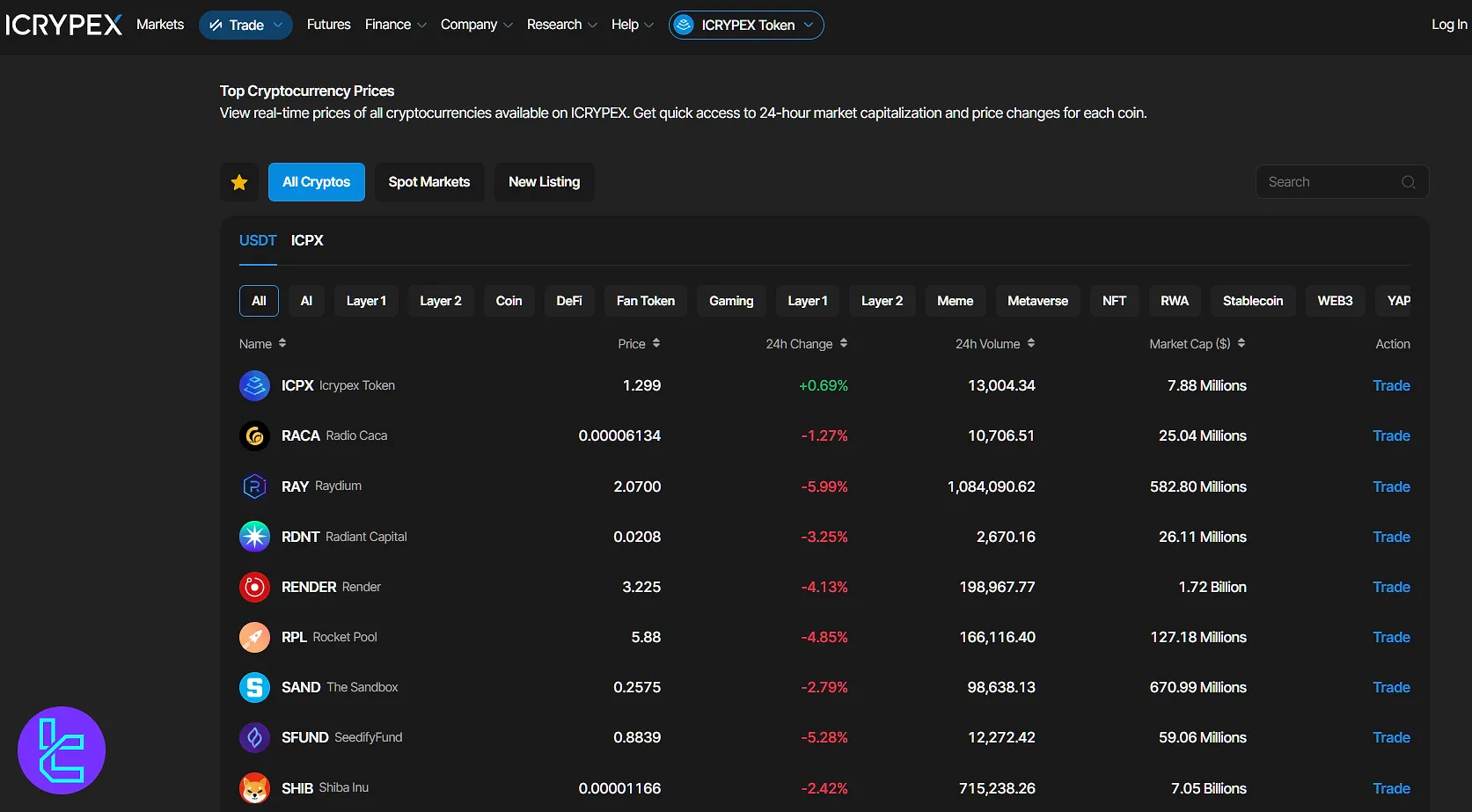
Task: Switch to the USDT tab
Action: (x=258, y=240)
